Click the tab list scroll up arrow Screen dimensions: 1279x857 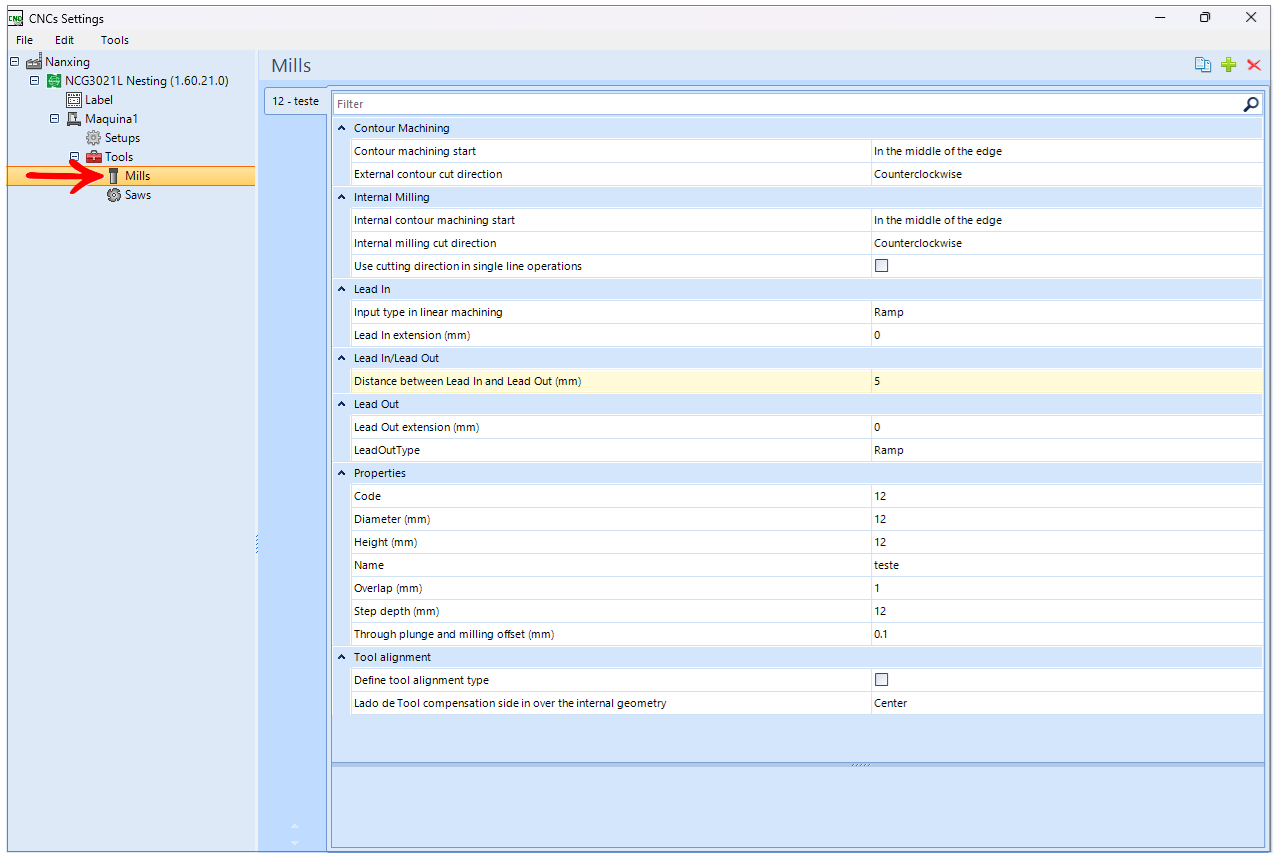click(294, 826)
